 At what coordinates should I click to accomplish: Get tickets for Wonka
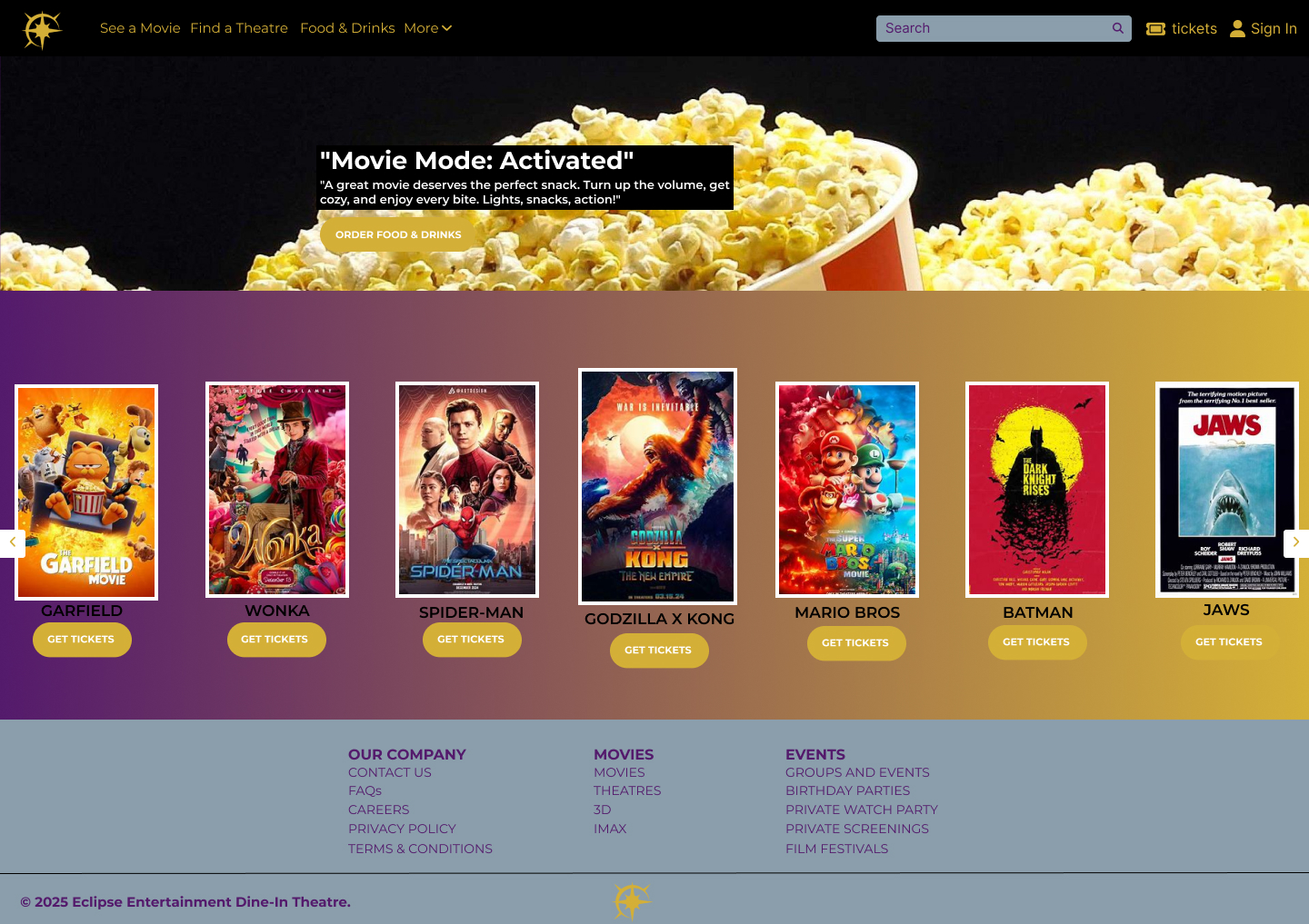(x=275, y=640)
